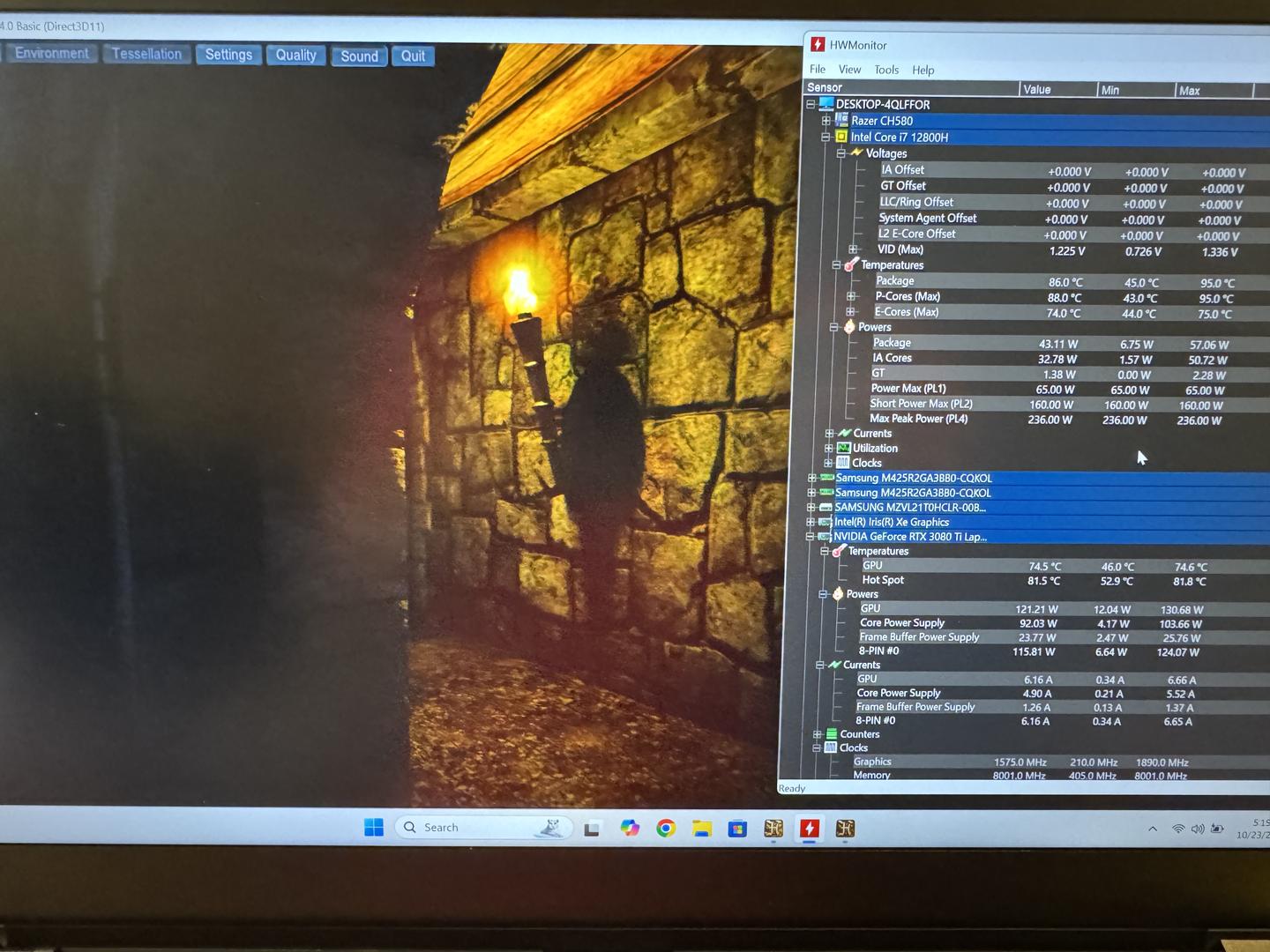Click the Wi-Fi icon in the system tray

[x=1177, y=829]
